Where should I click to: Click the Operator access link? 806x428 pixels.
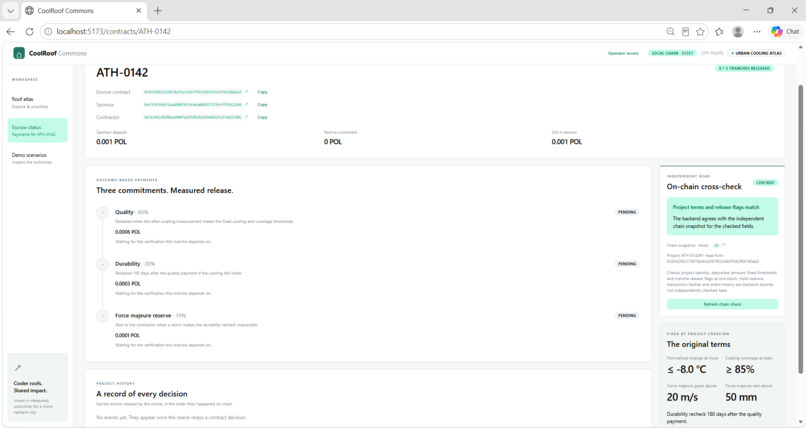pyautogui.click(x=623, y=53)
